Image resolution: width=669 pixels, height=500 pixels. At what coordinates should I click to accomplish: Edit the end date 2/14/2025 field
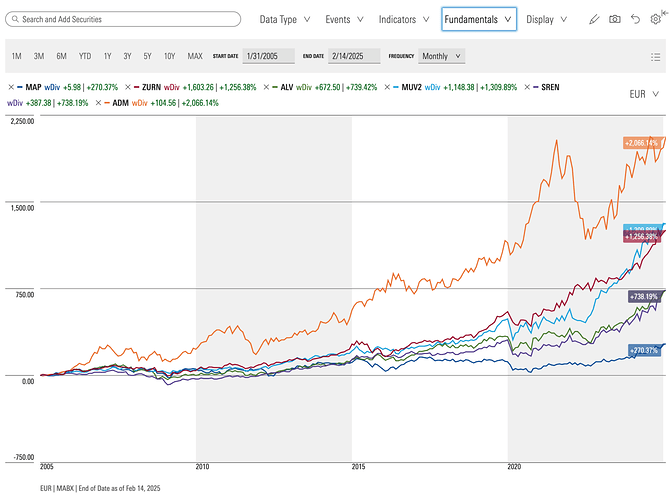[354, 56]
